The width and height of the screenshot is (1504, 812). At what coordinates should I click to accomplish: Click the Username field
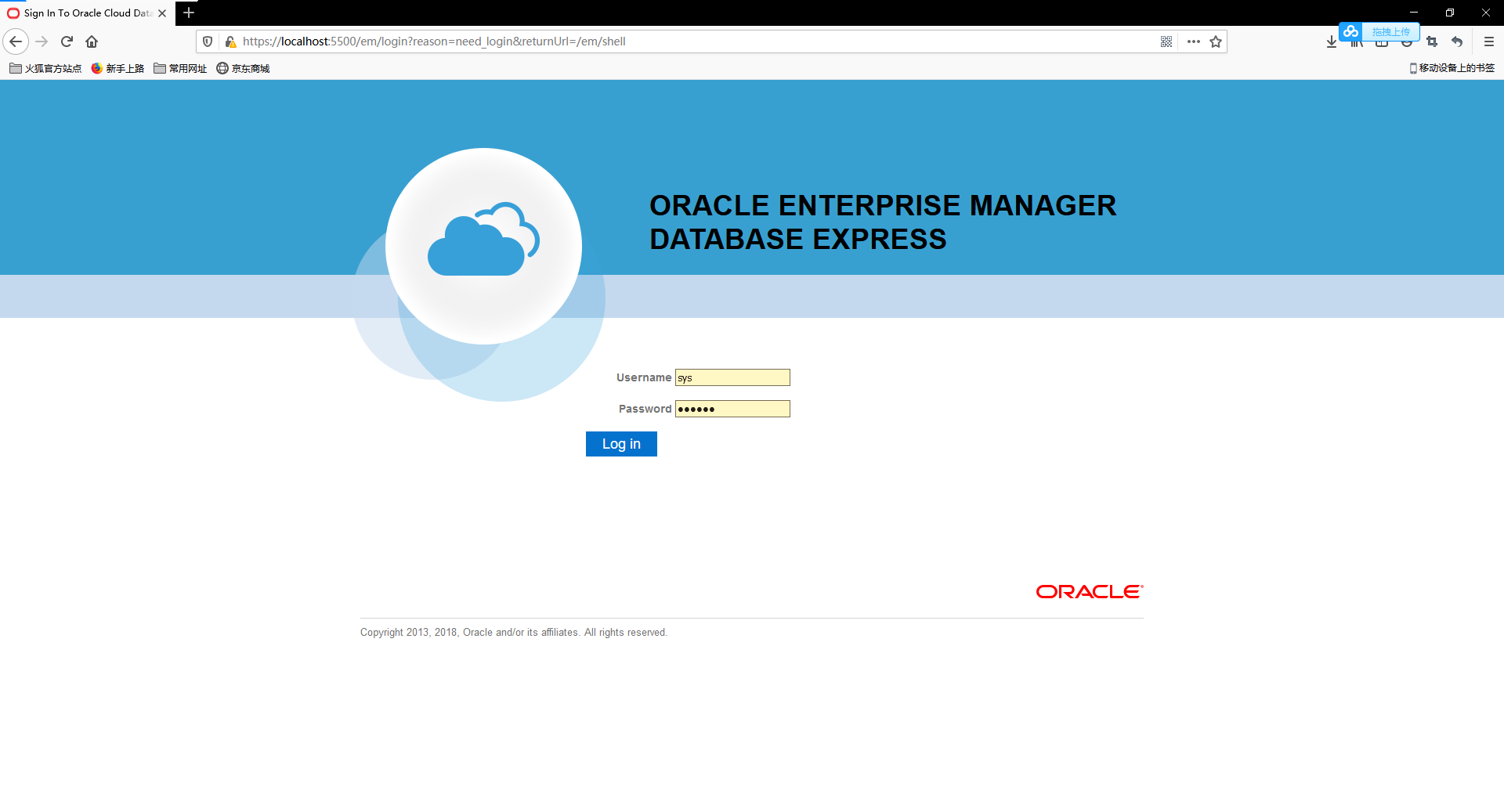(x=732, y=377)
